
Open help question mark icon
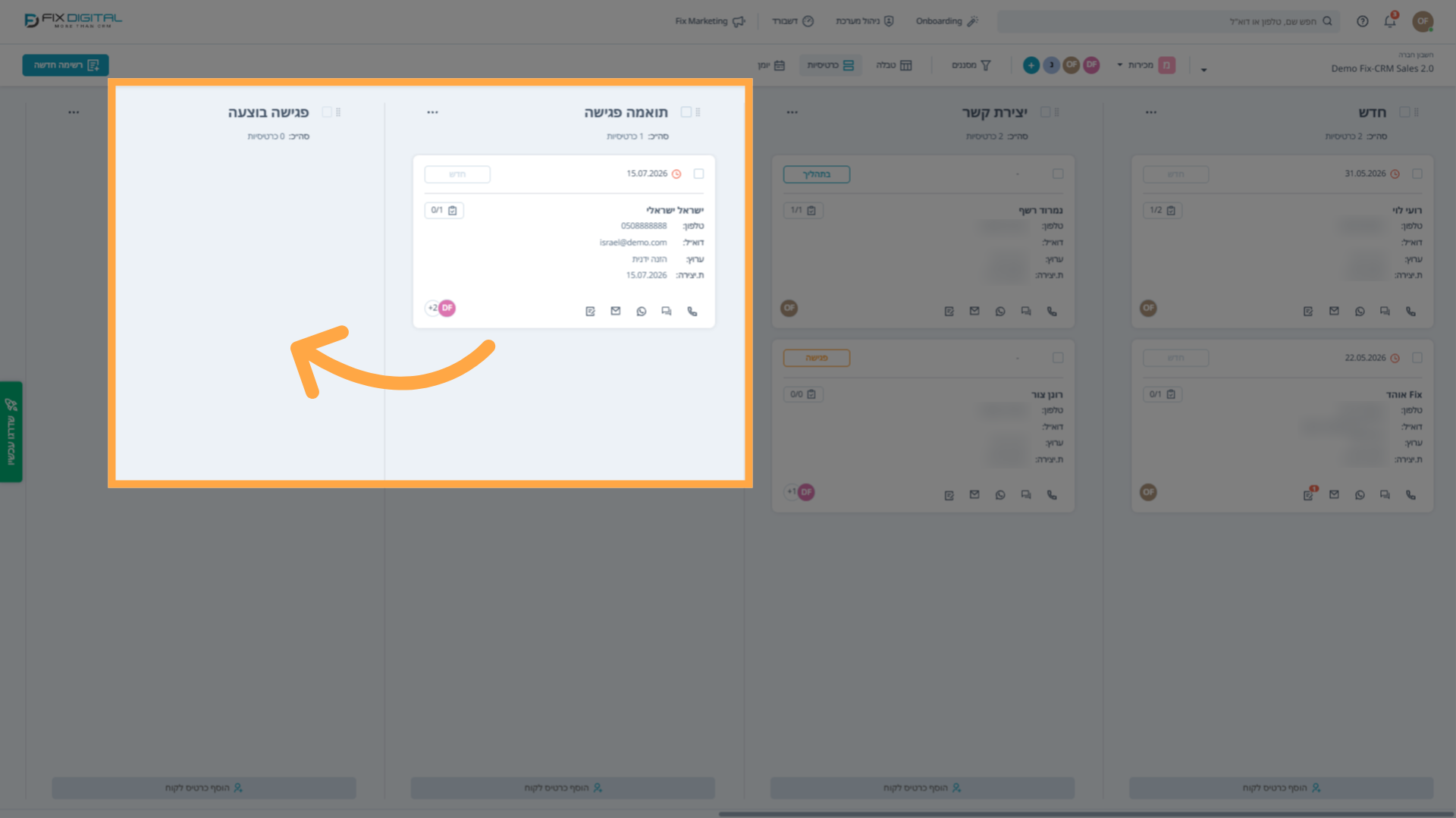(1362, 21)
